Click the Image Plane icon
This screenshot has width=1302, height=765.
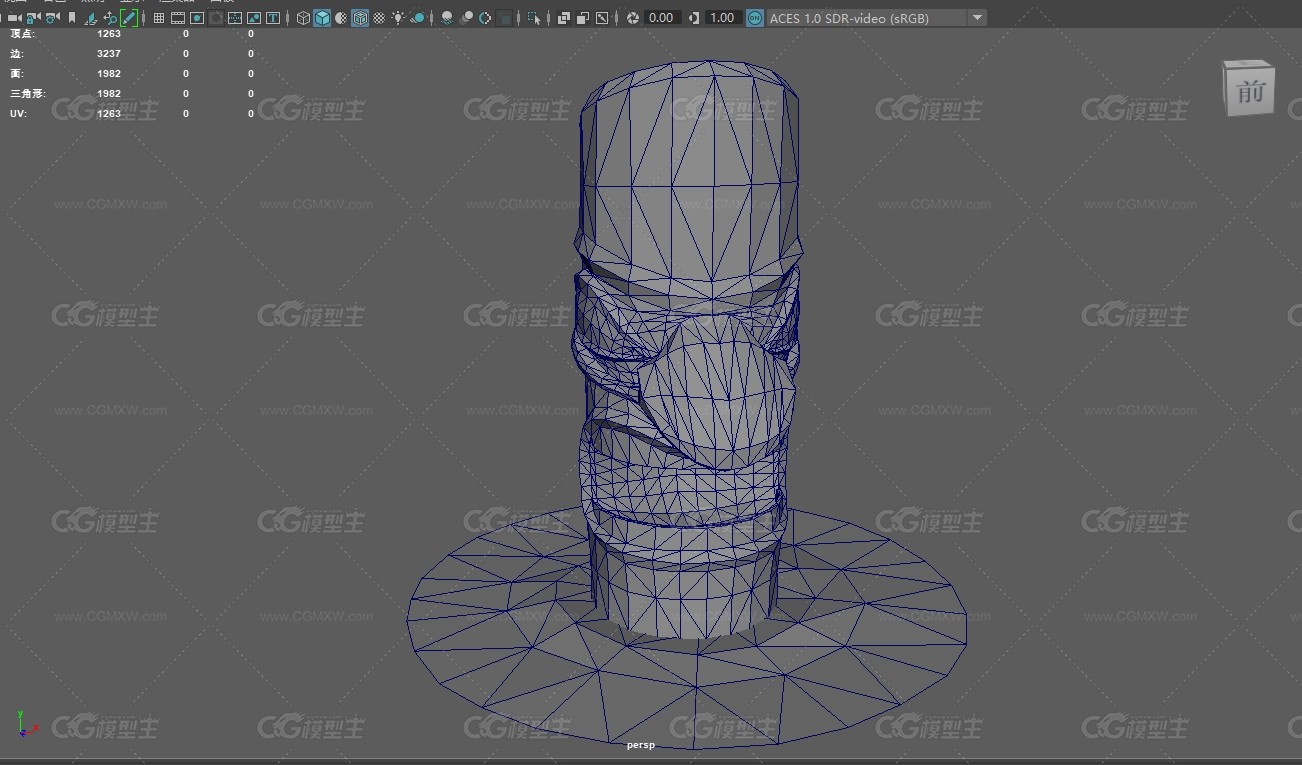coord(91,18)
